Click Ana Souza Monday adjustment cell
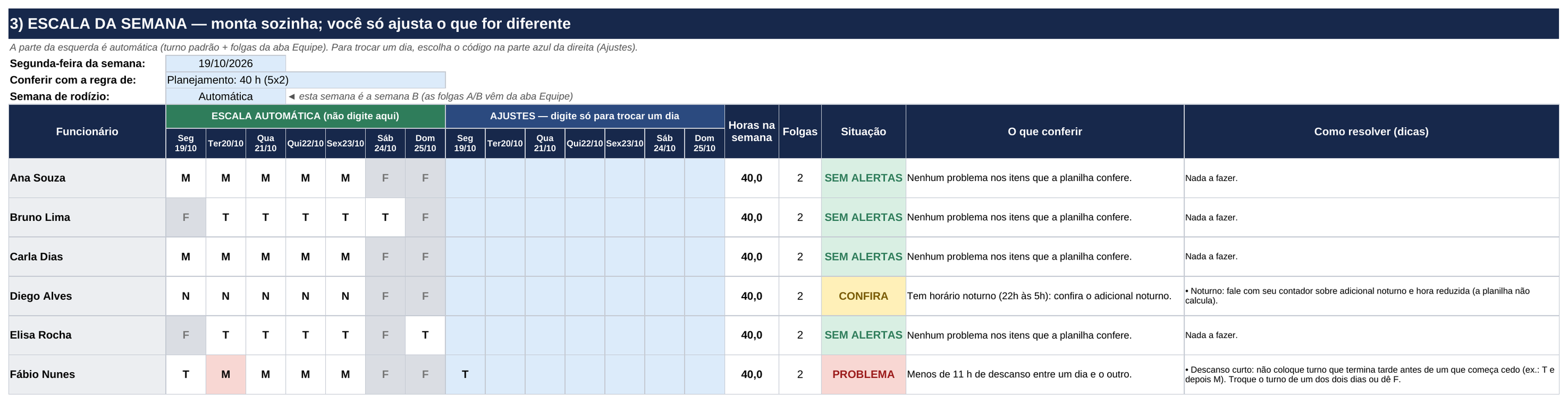This screenshot has width=1568, height=403. (x=465, y=178)
